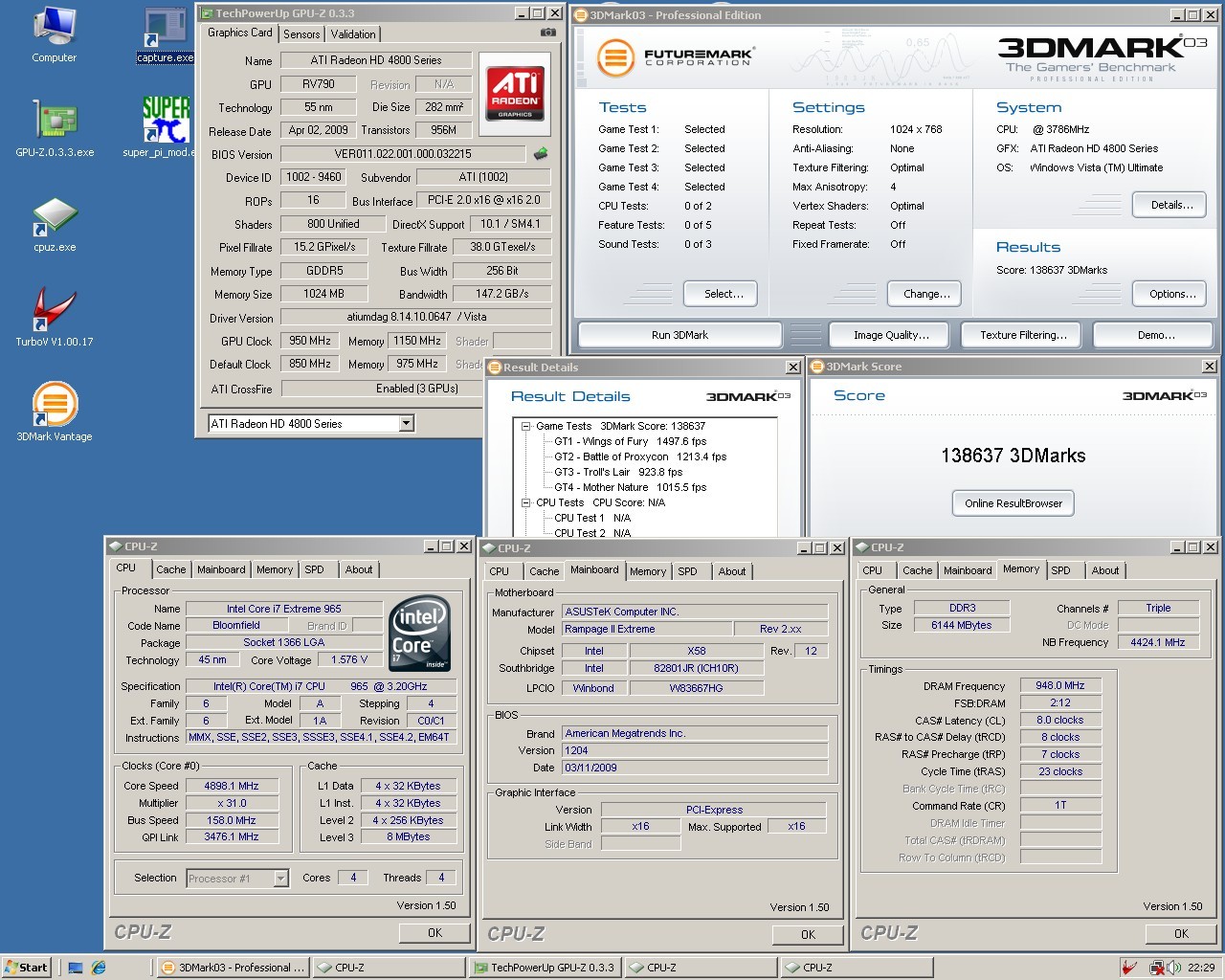This screenshot has height=980, width=1225.
Task: Click the Intel Core i7 logo in CPU-Z
Action: pyautogui.click(x=420, y=635)
